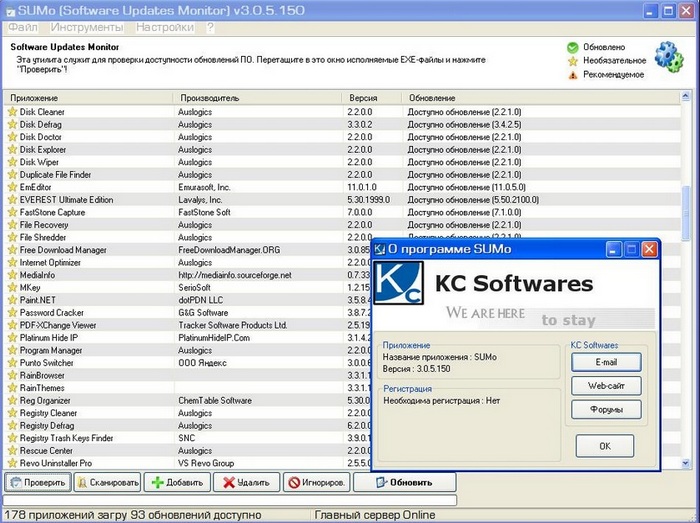
Task: Click the star icon beside Paint.NET
Action: (13, 299)
